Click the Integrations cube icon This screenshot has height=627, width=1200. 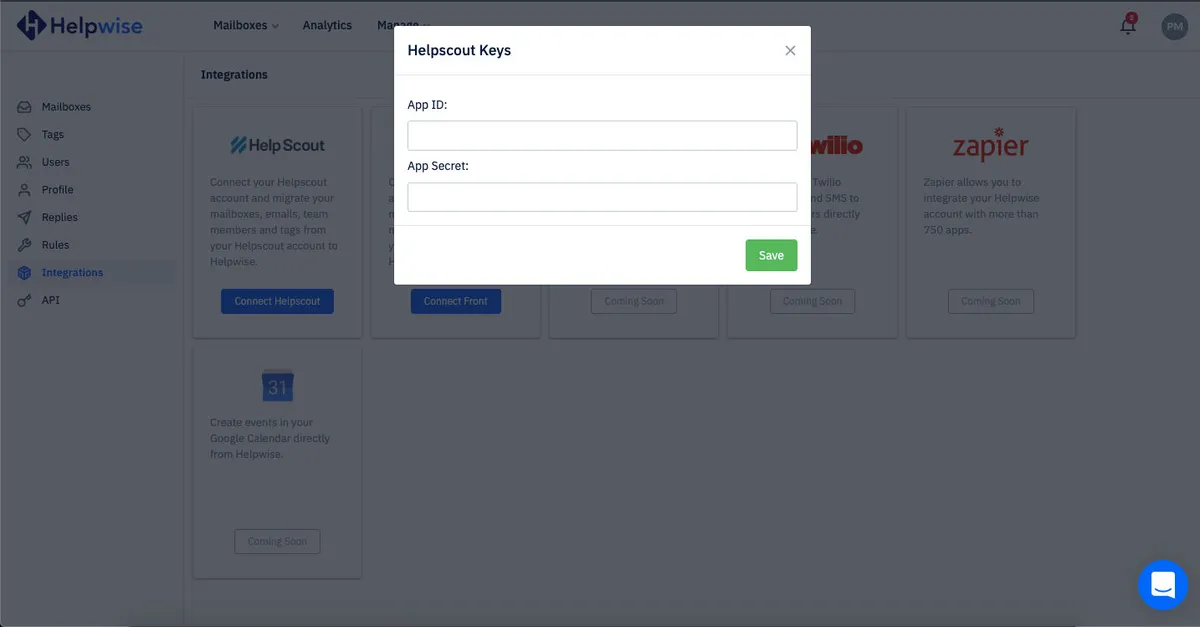coord(24,272)
